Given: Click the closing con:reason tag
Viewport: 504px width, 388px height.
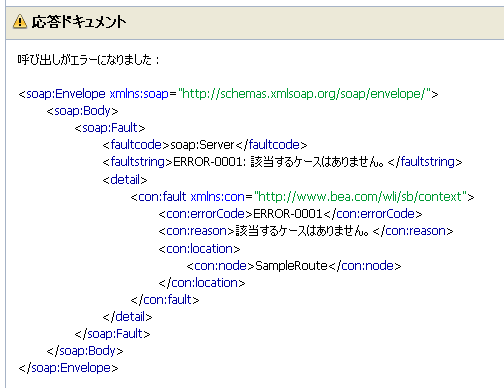Looking at the screenshot, I should (x=413, y=231).
